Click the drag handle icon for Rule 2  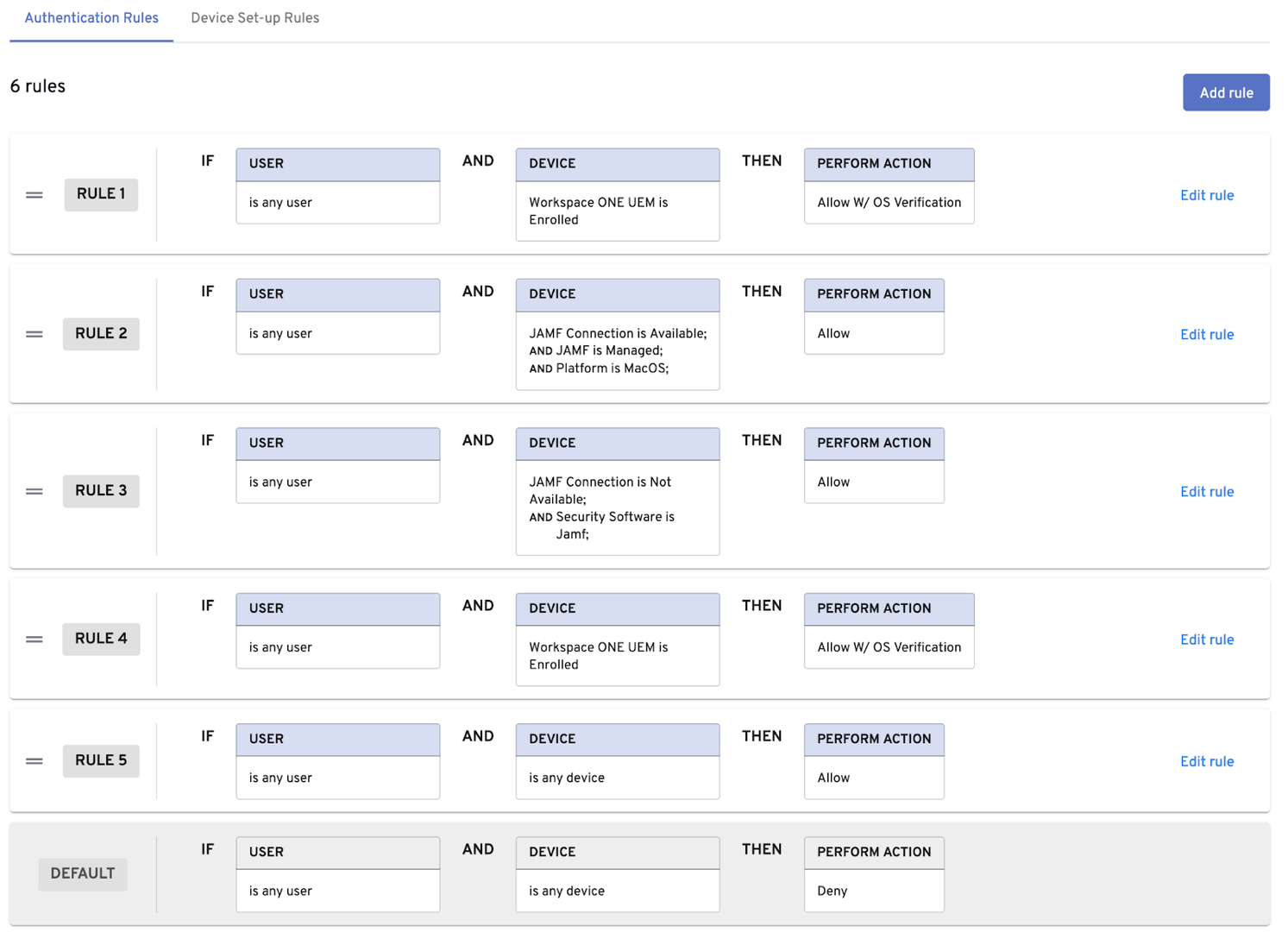[x=35, y=334]
